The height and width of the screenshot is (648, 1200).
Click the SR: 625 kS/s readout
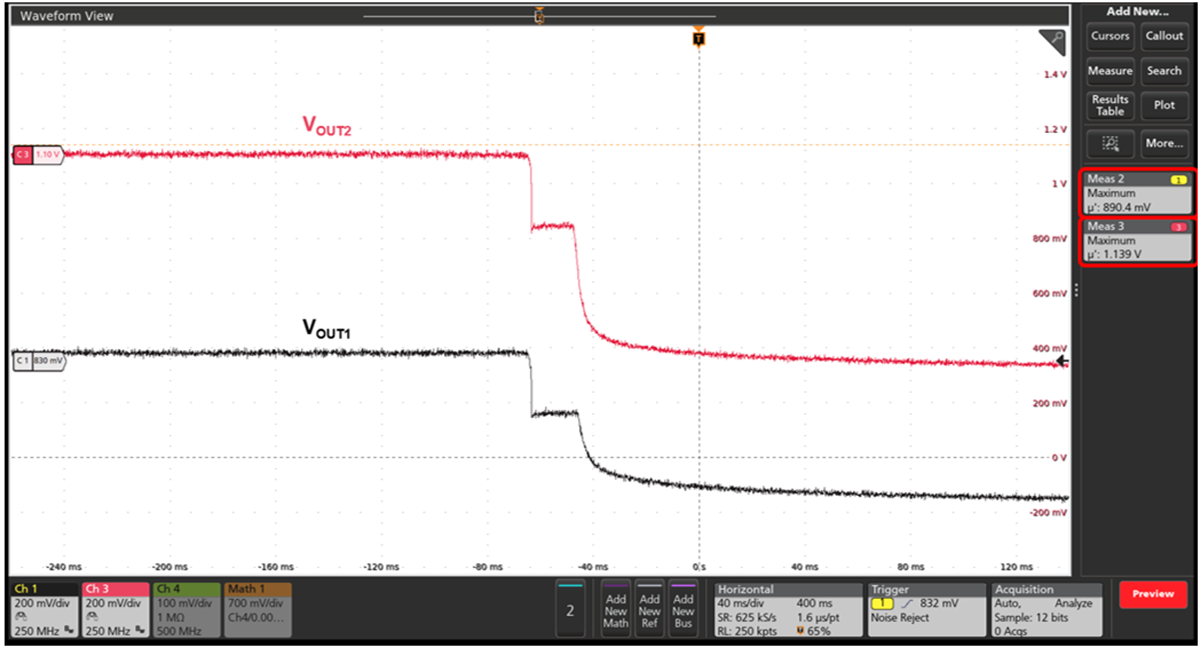pyautogui.click(x=748, y=618)
